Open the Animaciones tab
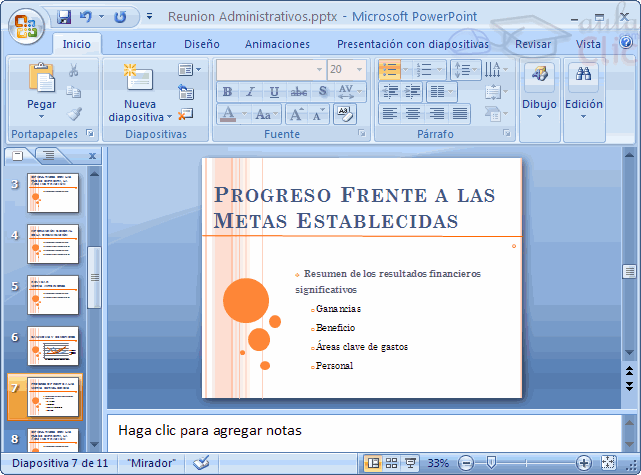Screen dimensions: 641x475 pos(277,44)
